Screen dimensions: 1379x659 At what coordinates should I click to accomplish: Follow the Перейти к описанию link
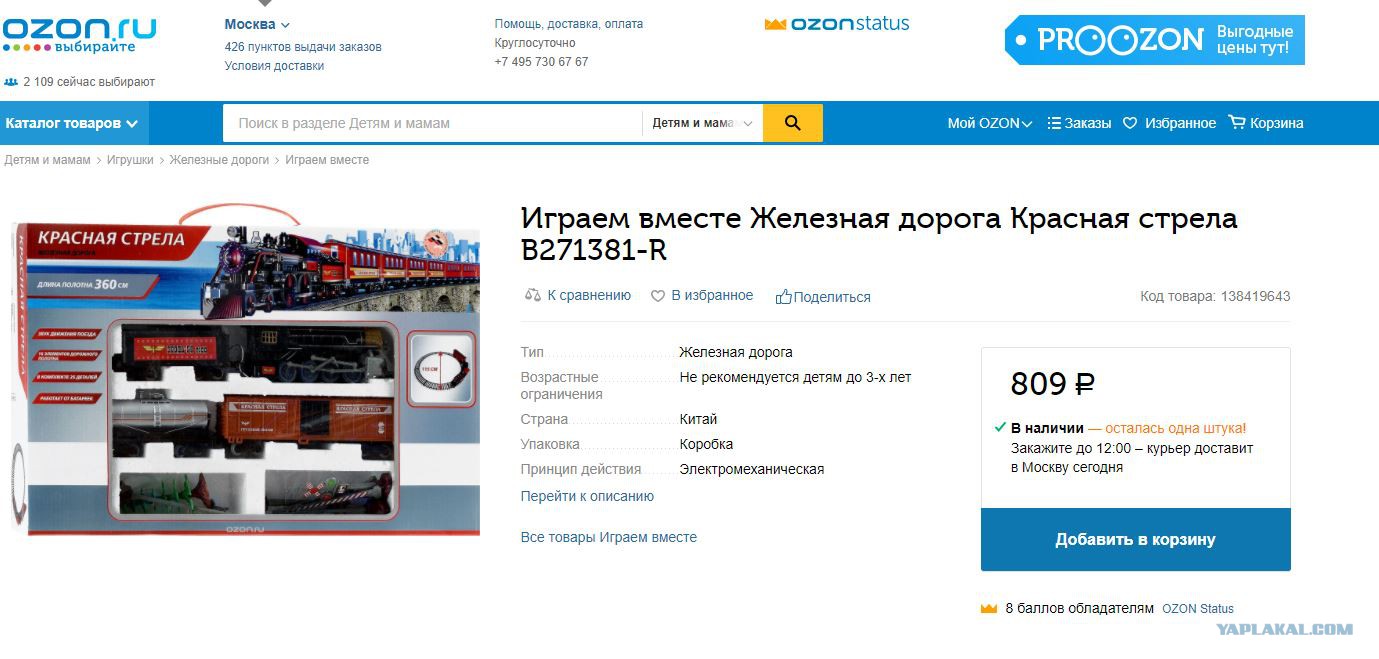(587, 496)
